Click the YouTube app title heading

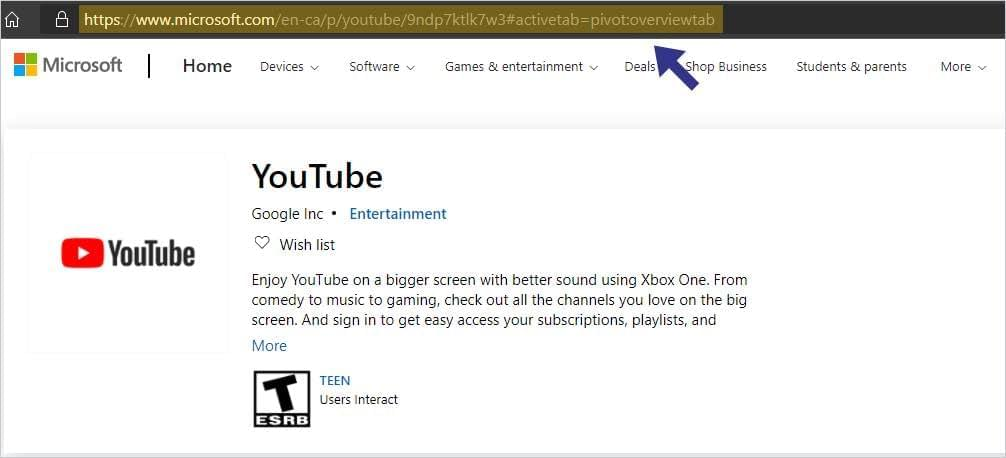point(317,176)
